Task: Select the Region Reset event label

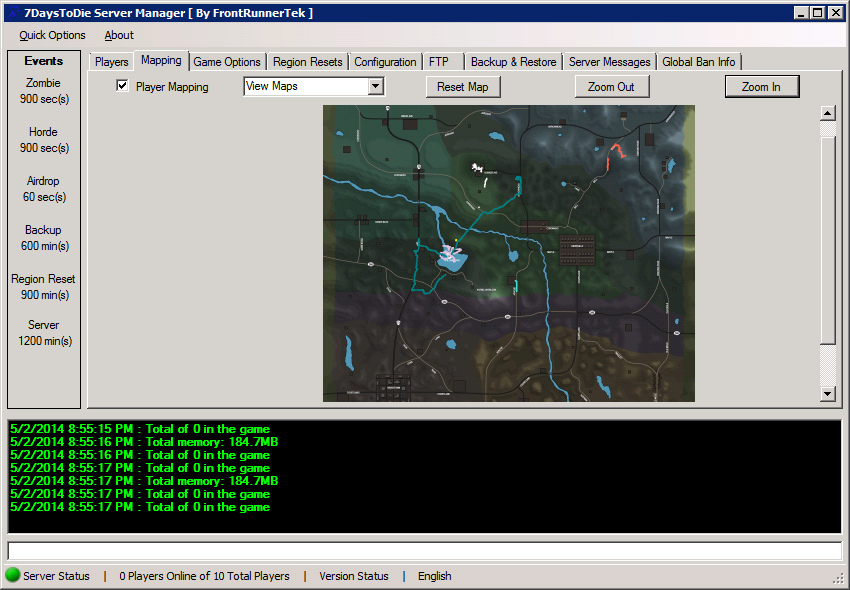Action: pyautogui.click(x=43, y=279)
